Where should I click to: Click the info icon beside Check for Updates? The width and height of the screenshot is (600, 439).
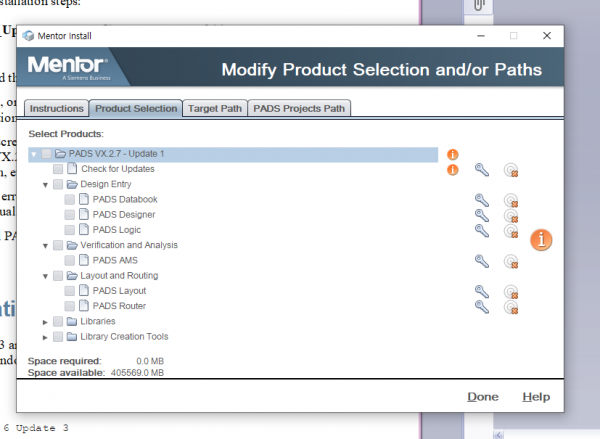(x=452, y=170)
